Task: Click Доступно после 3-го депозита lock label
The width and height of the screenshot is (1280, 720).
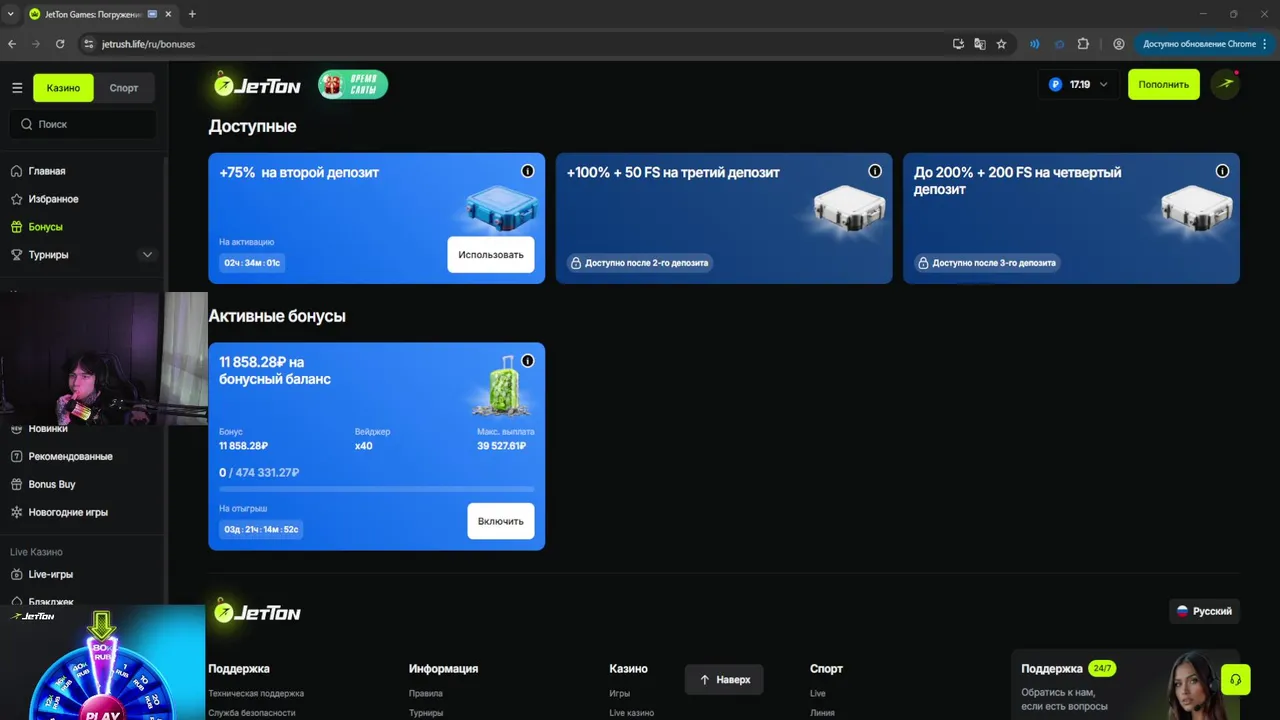Action: (x=987, y=263)
